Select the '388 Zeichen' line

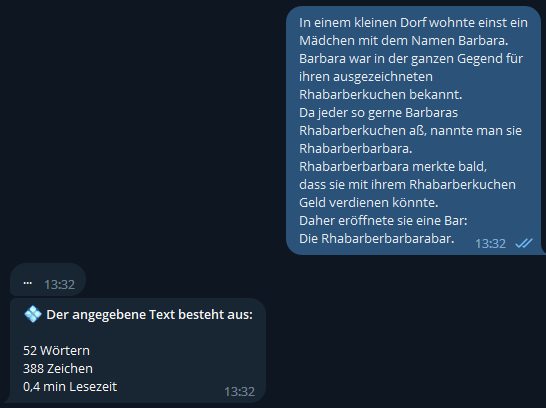point(58,369)
